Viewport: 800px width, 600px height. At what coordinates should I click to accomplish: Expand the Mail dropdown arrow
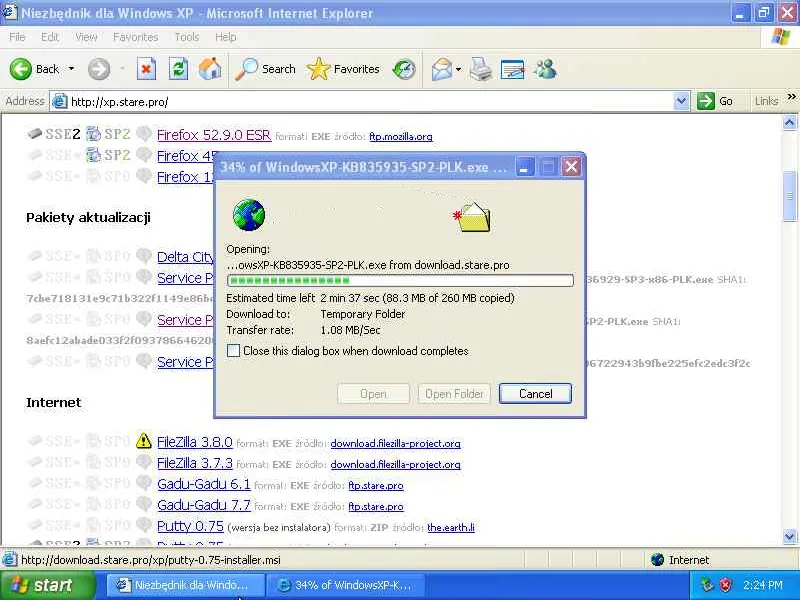pos(458,69)
